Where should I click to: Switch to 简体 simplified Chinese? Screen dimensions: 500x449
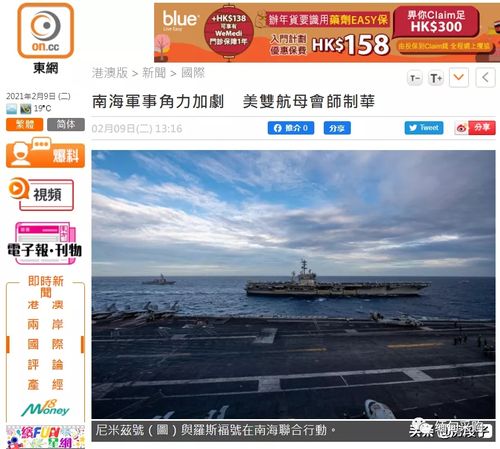66,124
